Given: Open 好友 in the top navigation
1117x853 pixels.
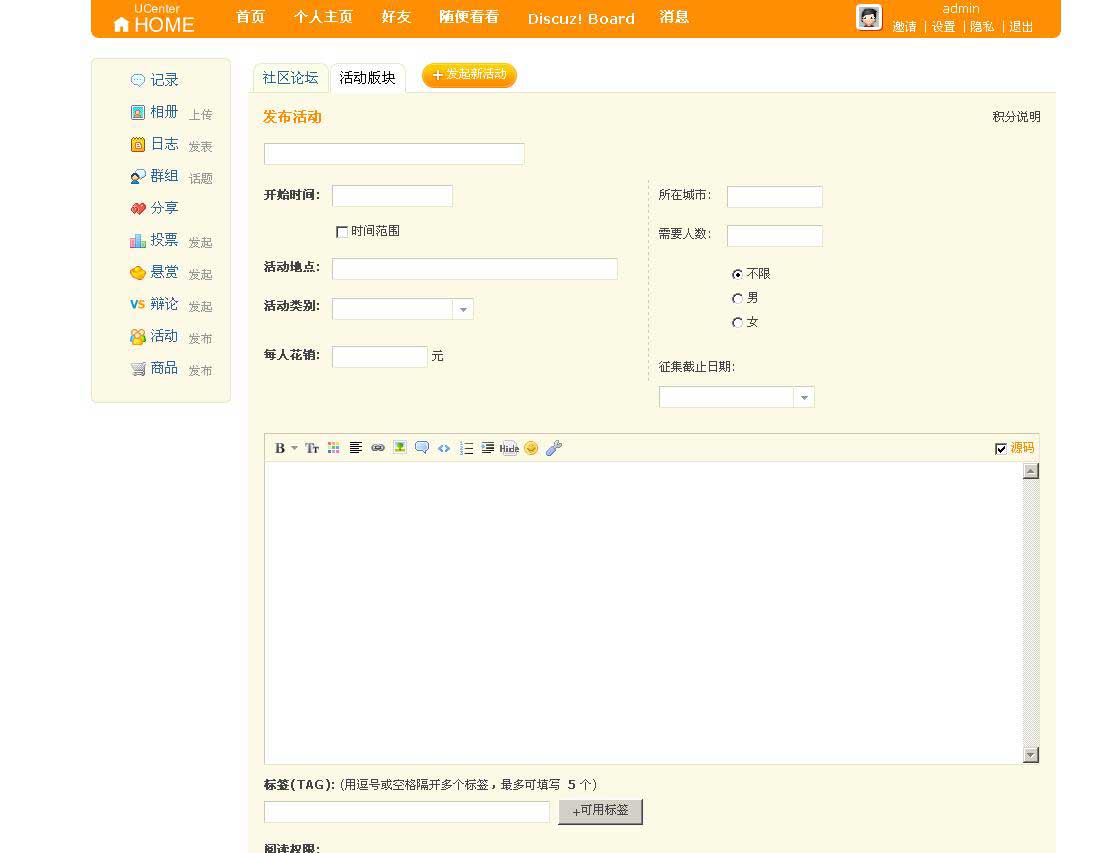Looking at the screenshot, I should (x=396, y=17).
